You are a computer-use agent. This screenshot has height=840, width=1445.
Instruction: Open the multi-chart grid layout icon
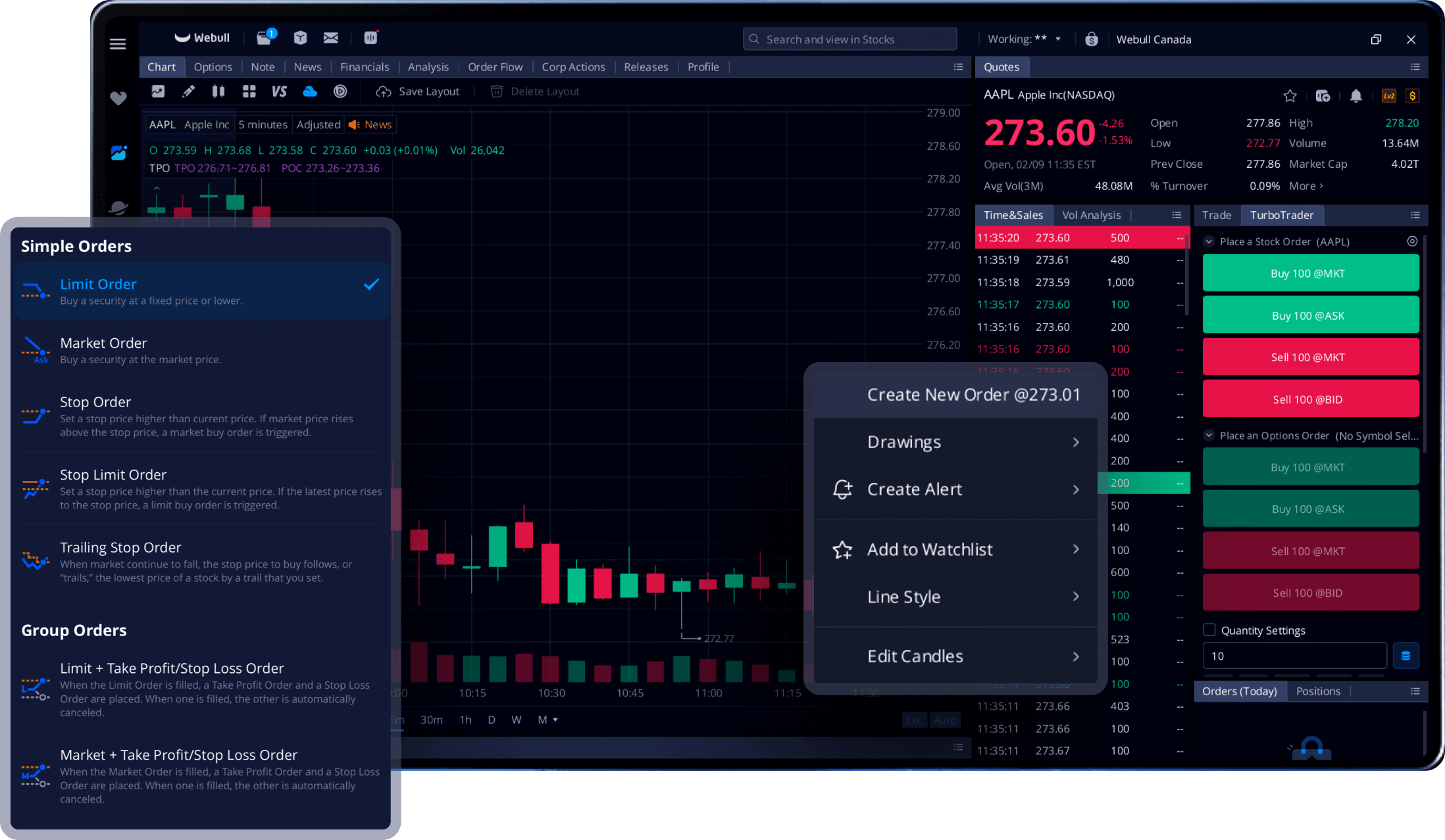(249, 91)
